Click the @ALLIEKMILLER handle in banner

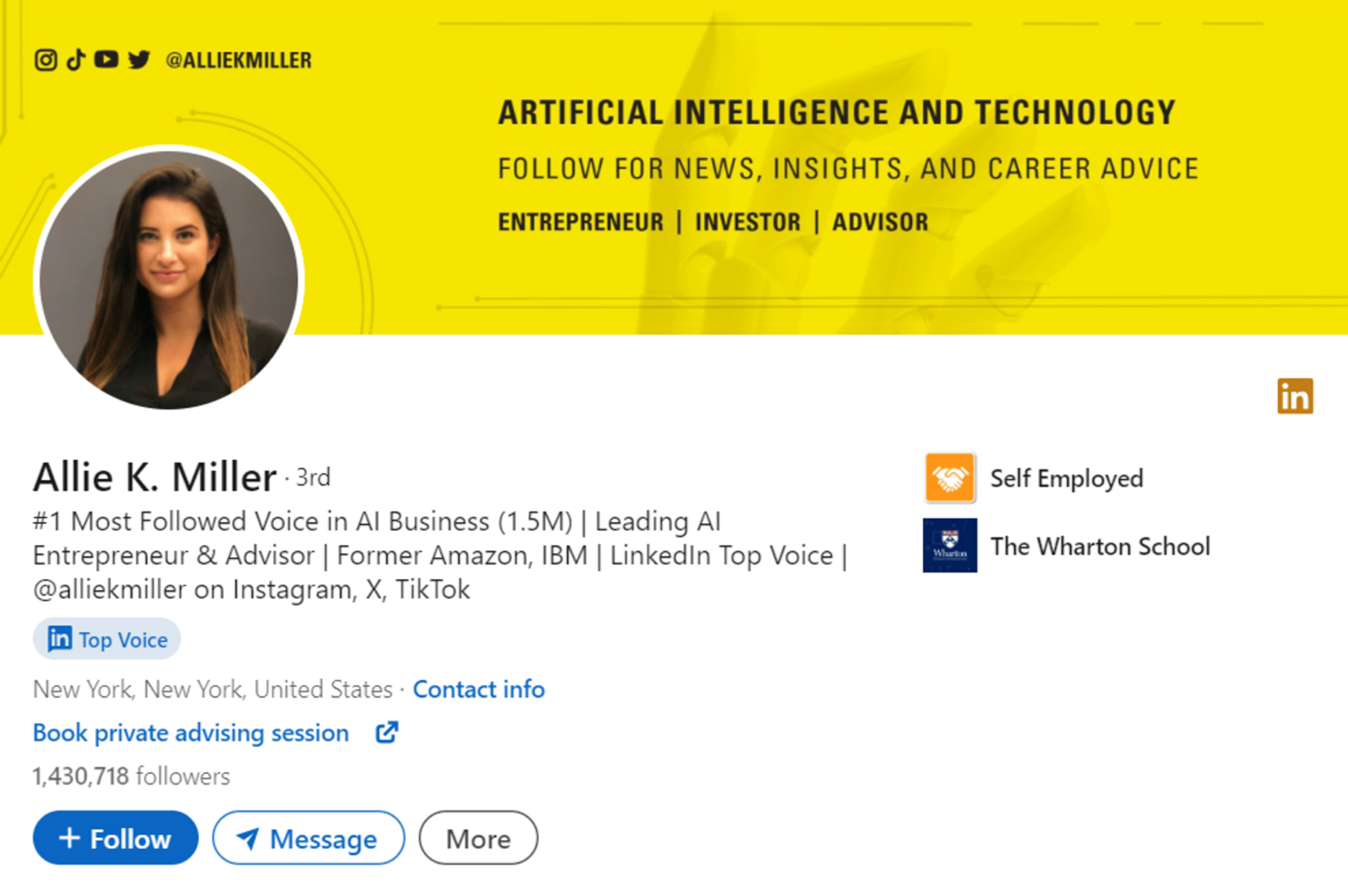tap(239, 61)
